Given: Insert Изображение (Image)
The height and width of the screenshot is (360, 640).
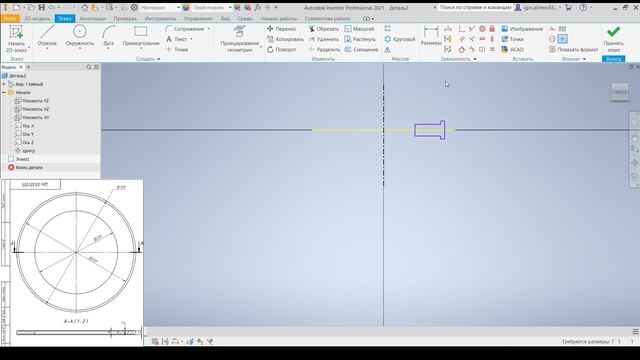Looking at the screenshot, I should 522,29.
